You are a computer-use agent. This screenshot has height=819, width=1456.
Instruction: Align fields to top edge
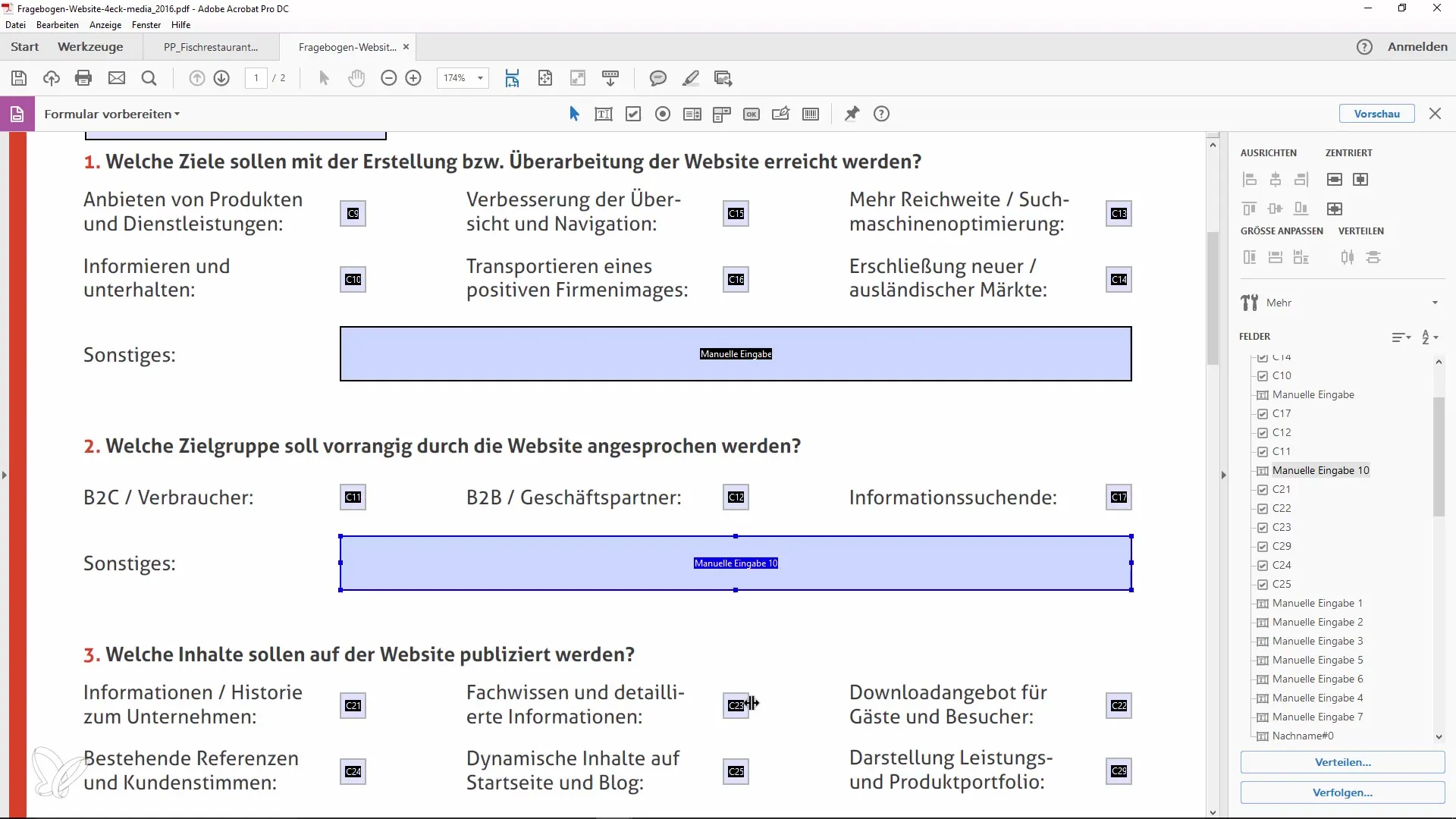pos(1250,209)
